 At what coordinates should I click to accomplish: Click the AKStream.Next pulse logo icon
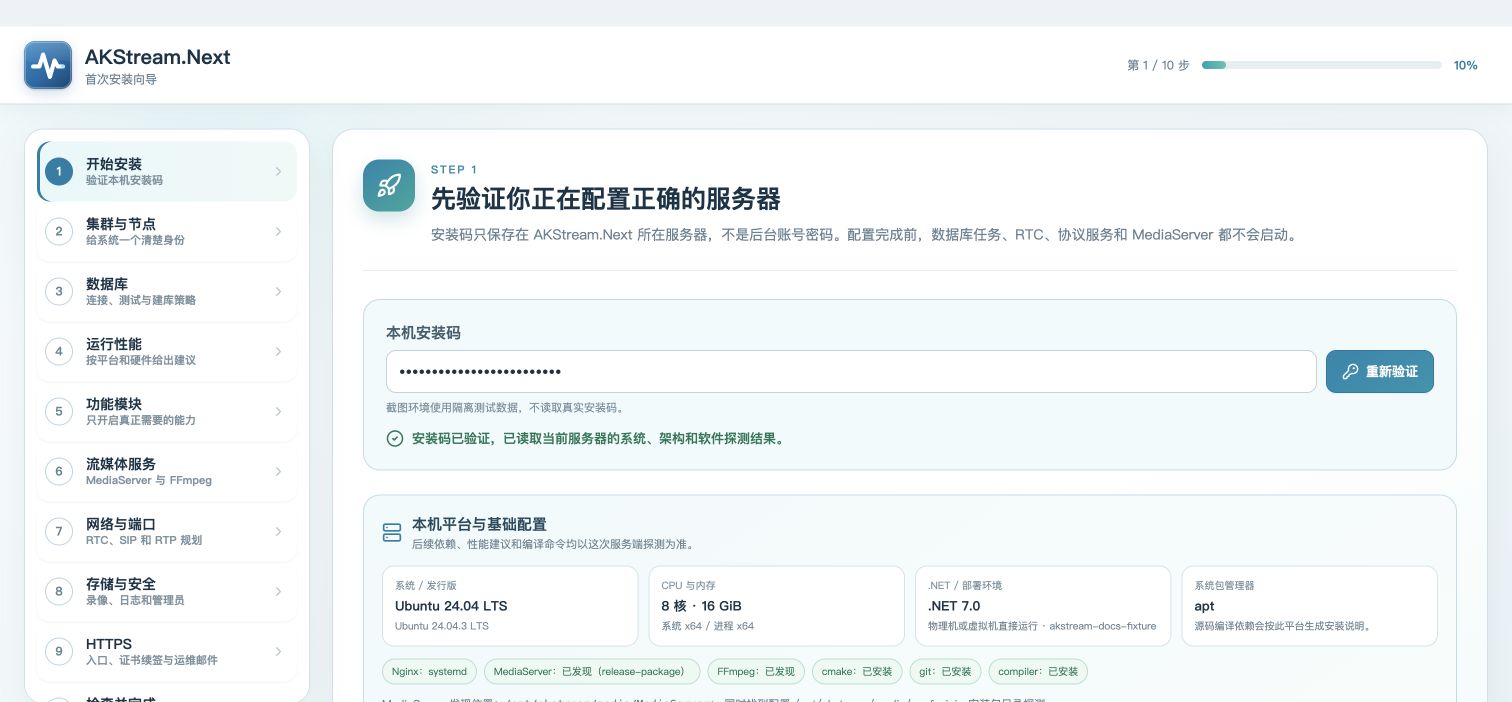(x=48, y=65)
